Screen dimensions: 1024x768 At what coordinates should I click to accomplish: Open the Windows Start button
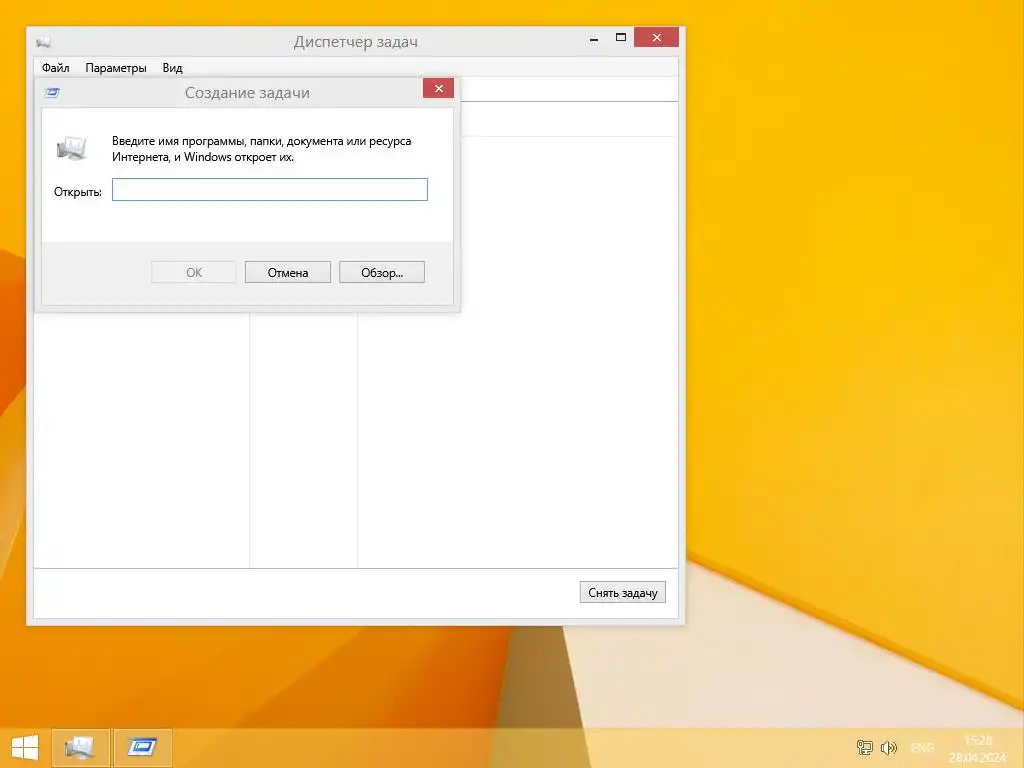click(x=25, y=747)
